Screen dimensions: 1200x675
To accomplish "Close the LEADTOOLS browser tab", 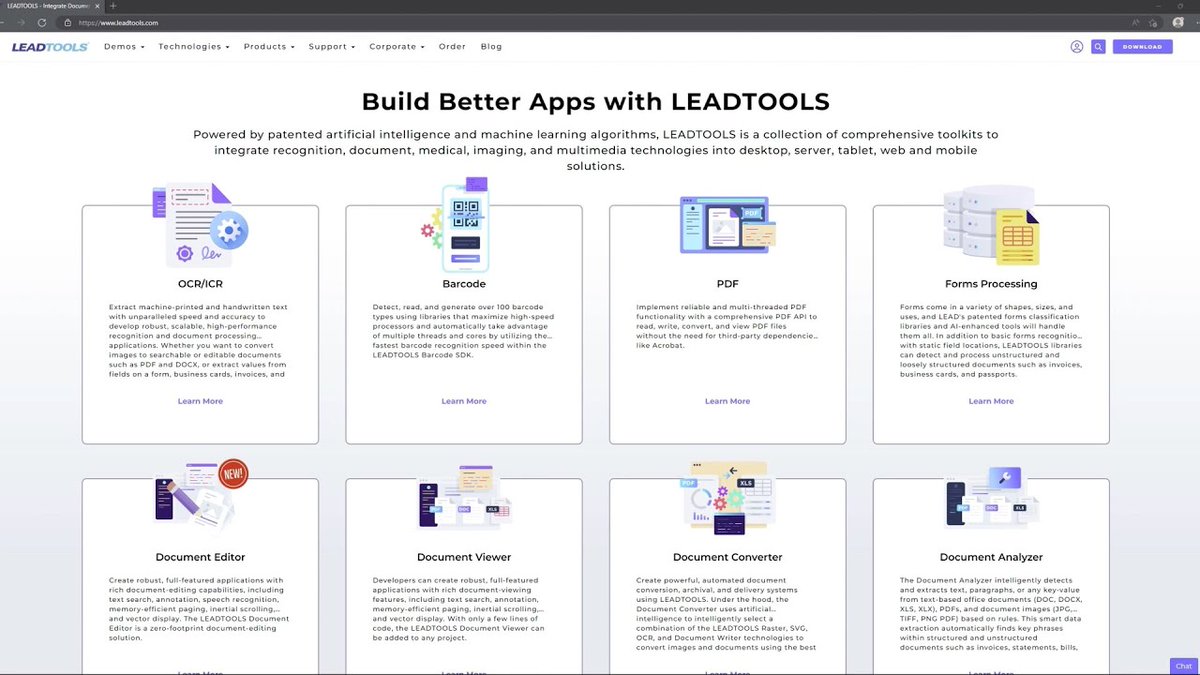I will click(x=97, y=6).
